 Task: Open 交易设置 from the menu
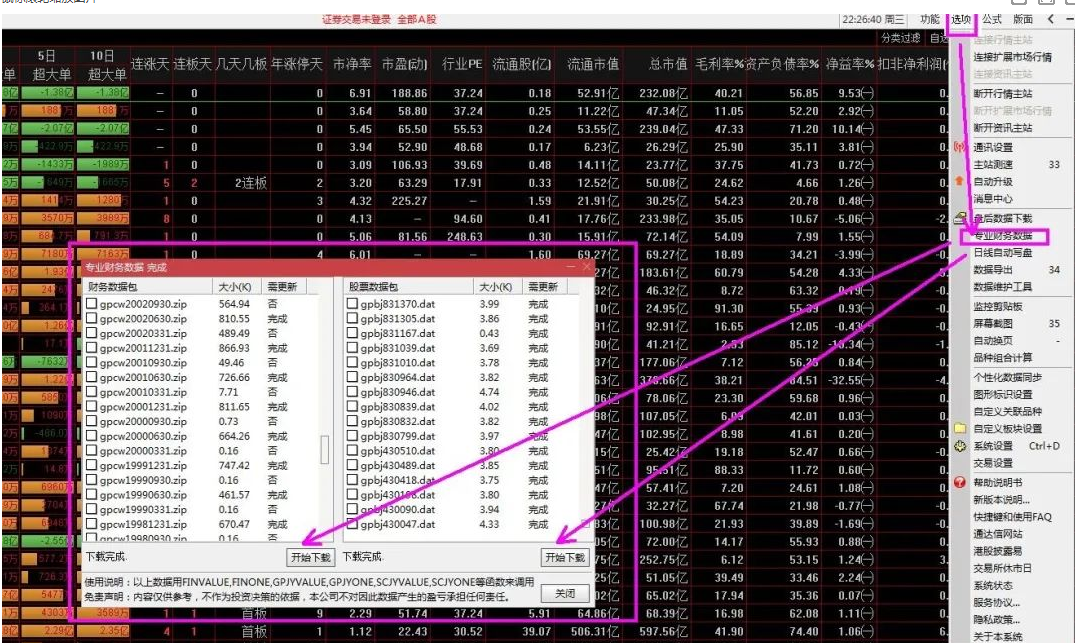[x=993, y=463]
